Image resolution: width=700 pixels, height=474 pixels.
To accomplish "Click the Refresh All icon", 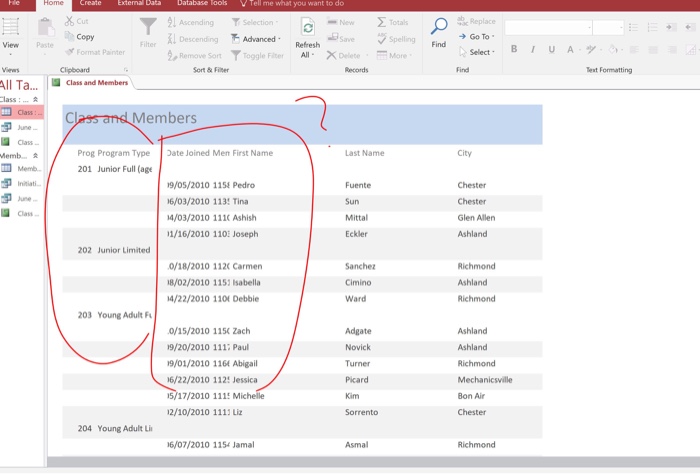I will click(x=308, y=27).
